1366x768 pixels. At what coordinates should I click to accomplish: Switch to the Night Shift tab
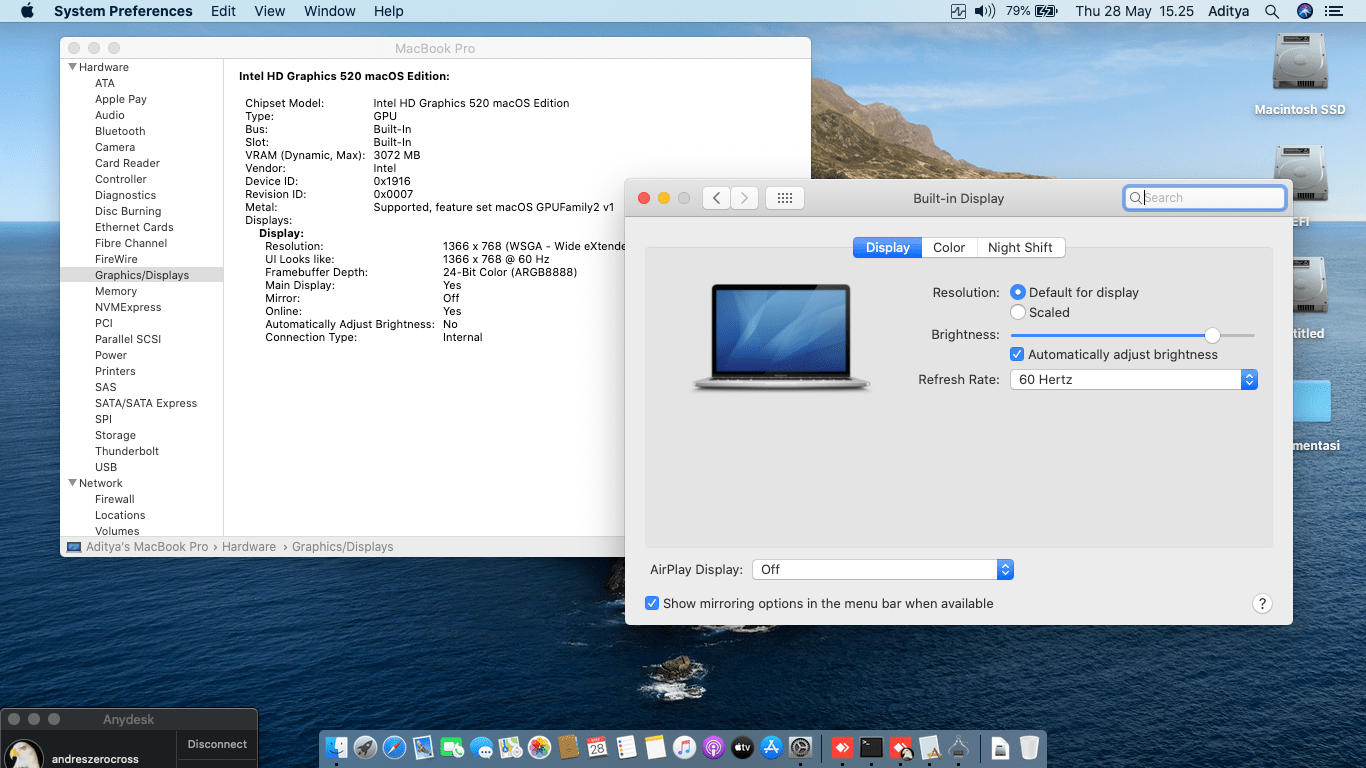click(1020, 247)
